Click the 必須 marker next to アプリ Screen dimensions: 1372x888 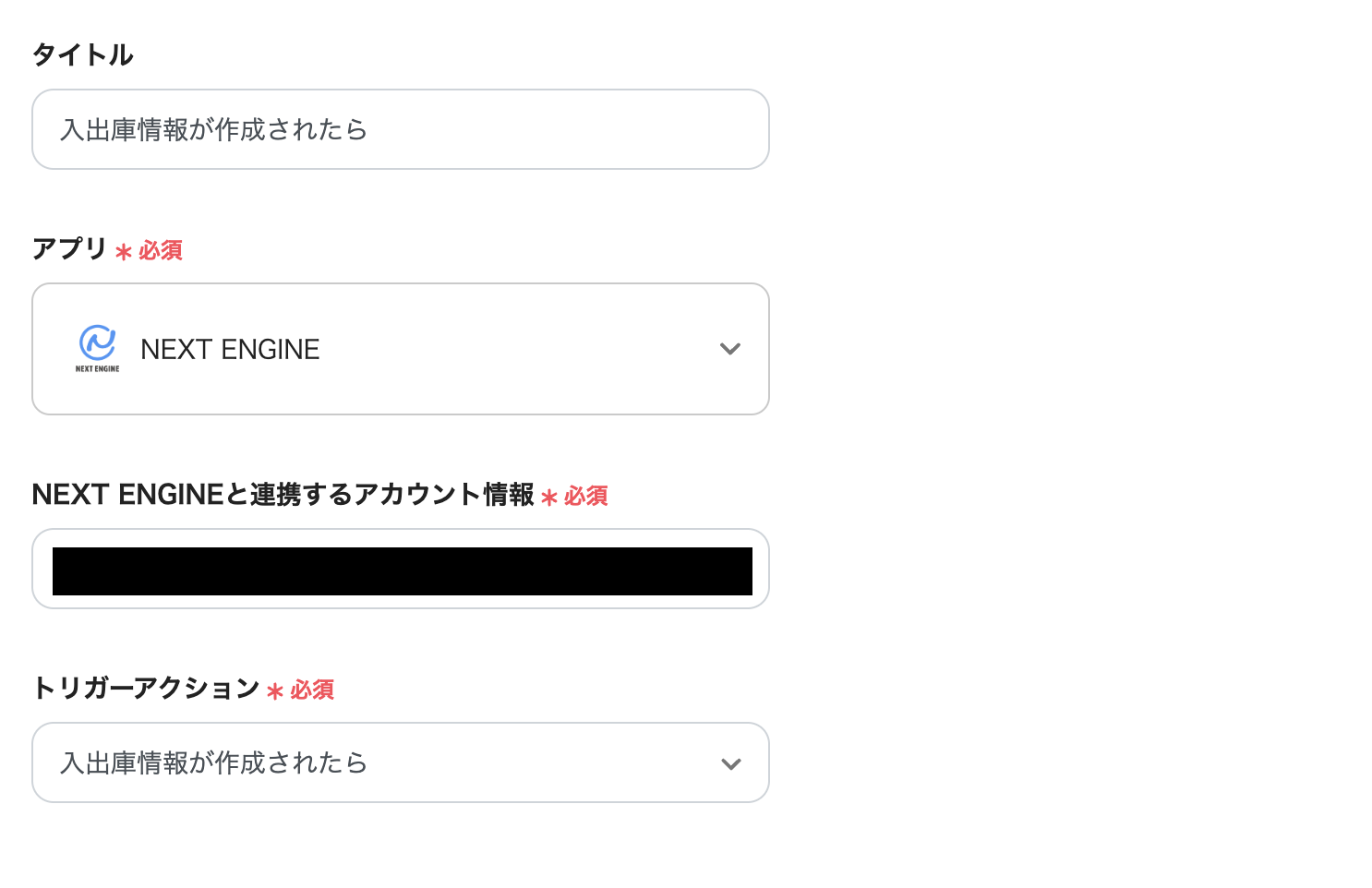click(x=161, y=251)
